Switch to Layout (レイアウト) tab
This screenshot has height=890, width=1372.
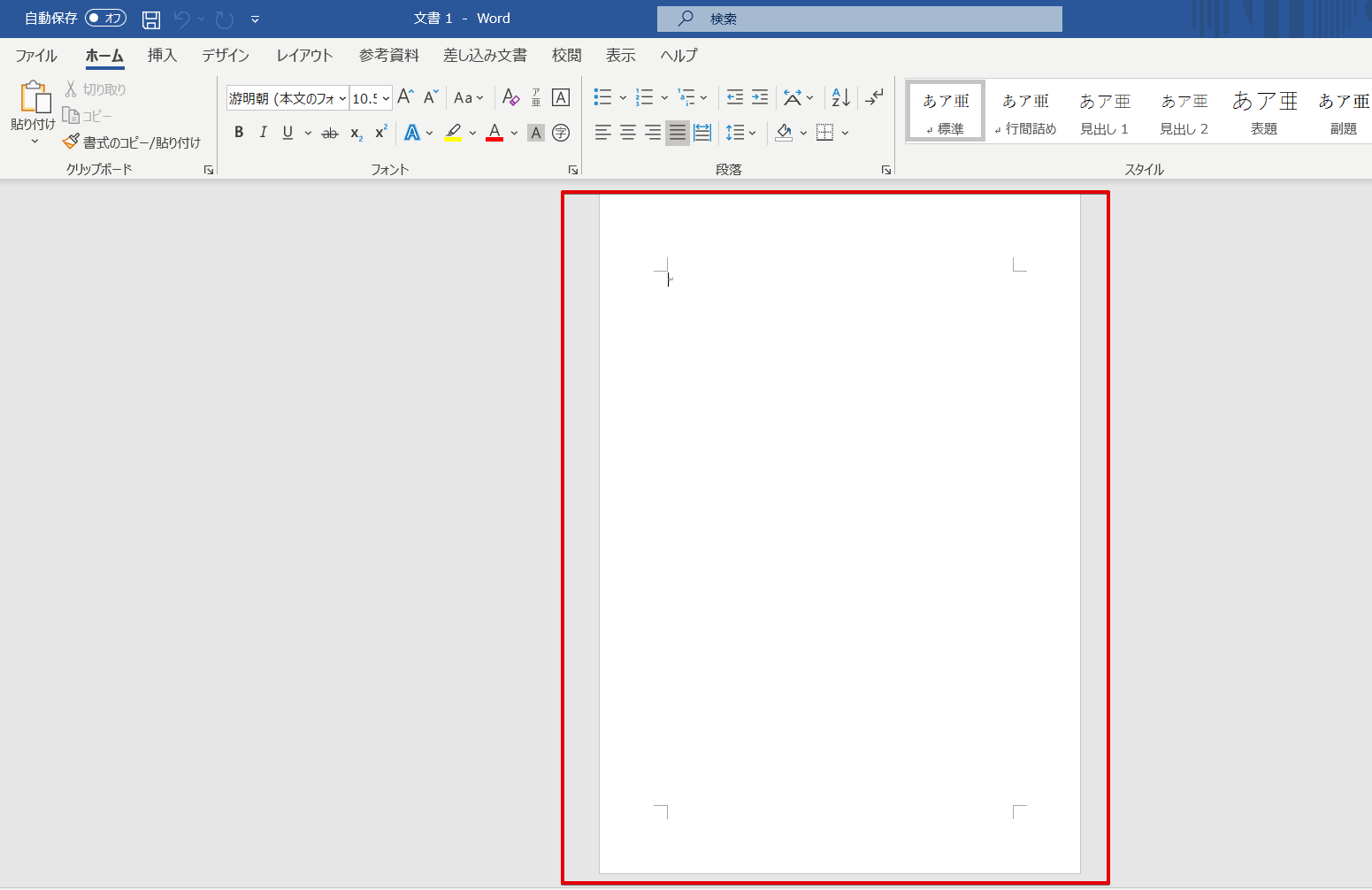(304, 56)
